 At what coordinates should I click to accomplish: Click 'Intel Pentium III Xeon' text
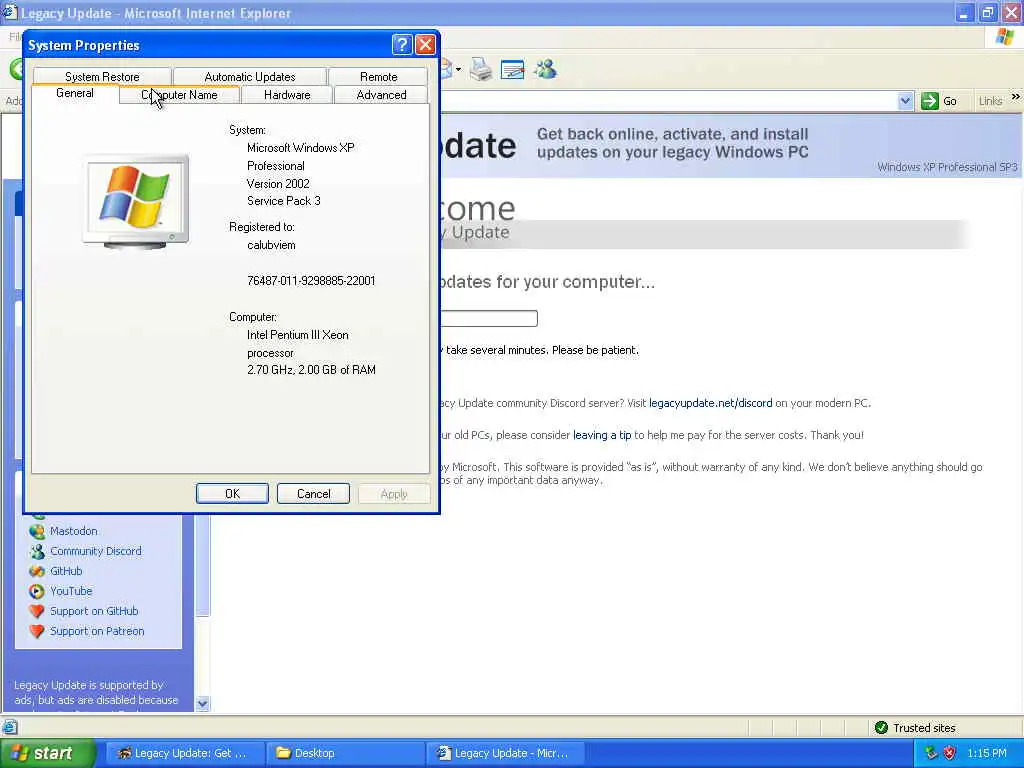click(x=297, y=334)
